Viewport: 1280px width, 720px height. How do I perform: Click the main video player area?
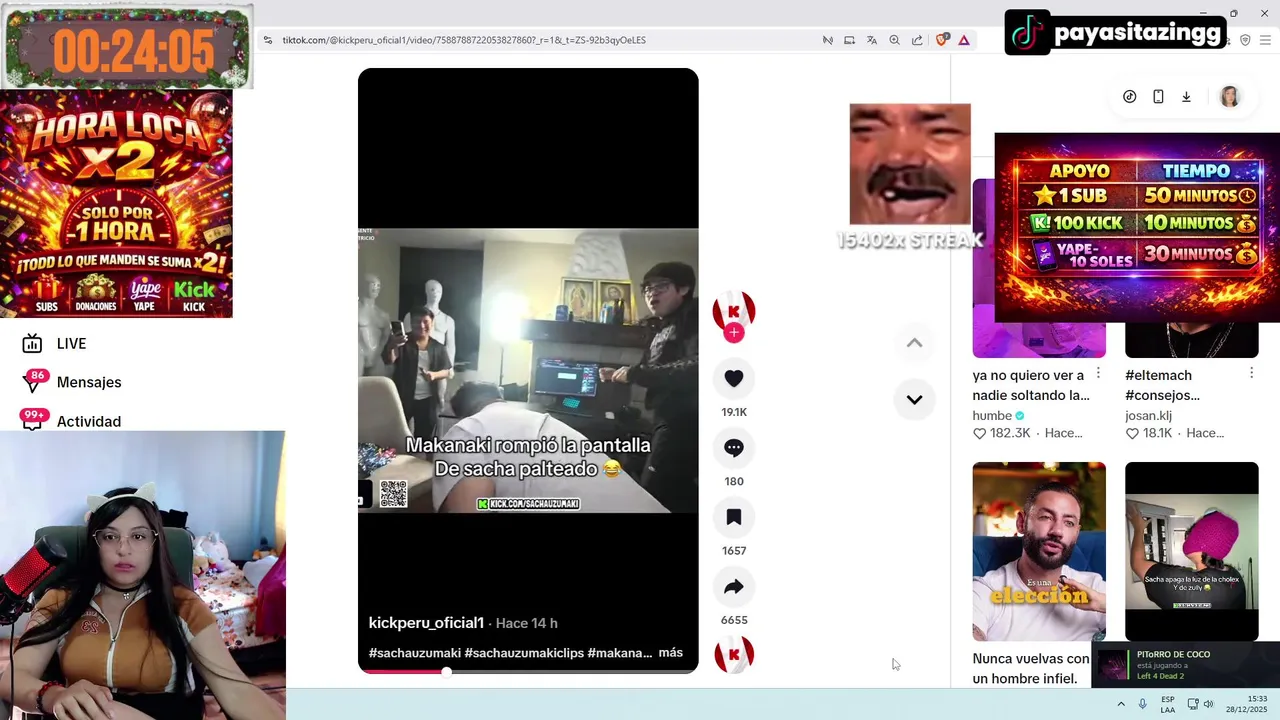click(x=528, y=370)
